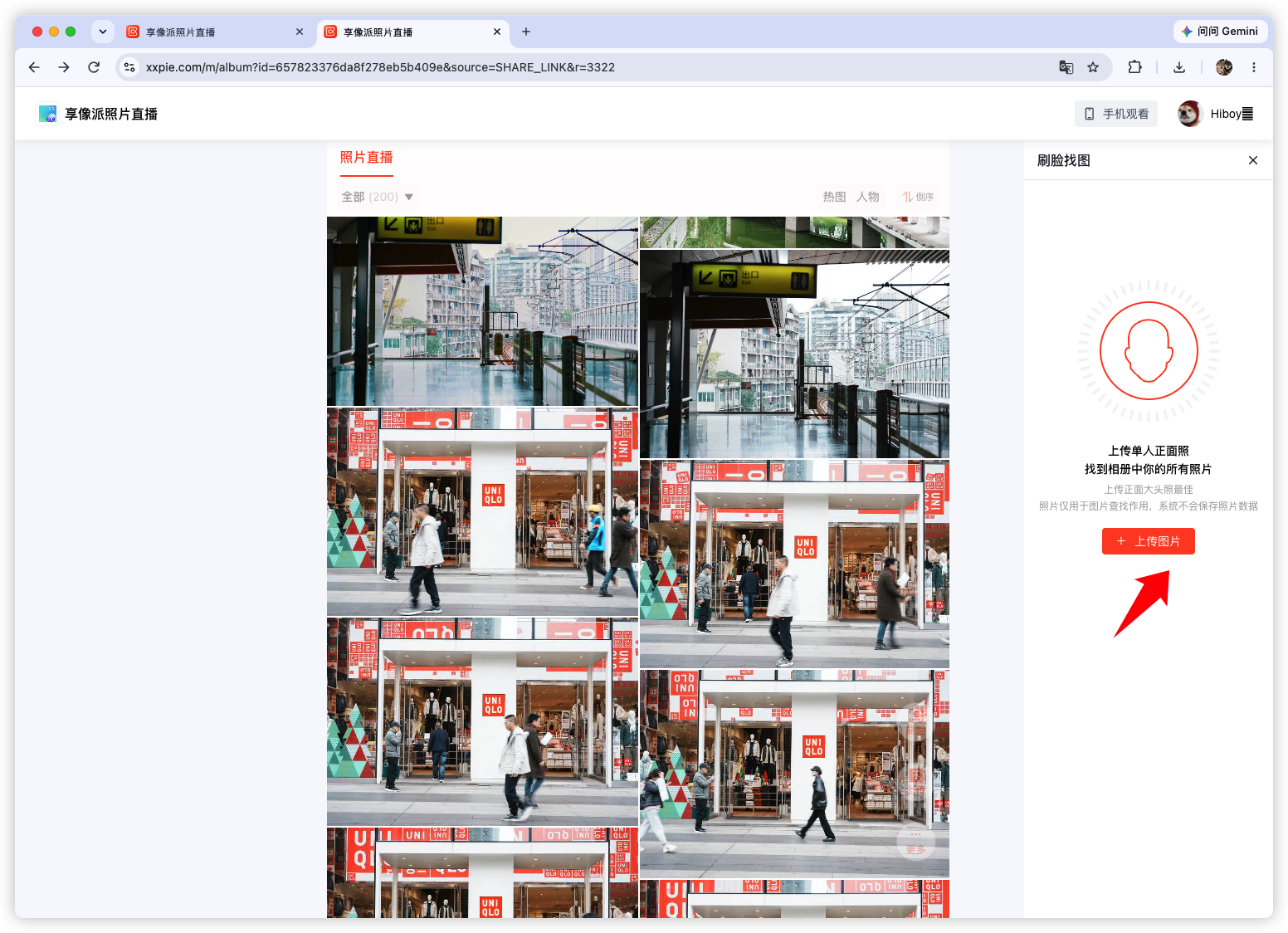Close the active 享像派照片直播 tab
The width and height of the screenshot is (1288, 933).
pyautogui.click(x=497, y=32)
